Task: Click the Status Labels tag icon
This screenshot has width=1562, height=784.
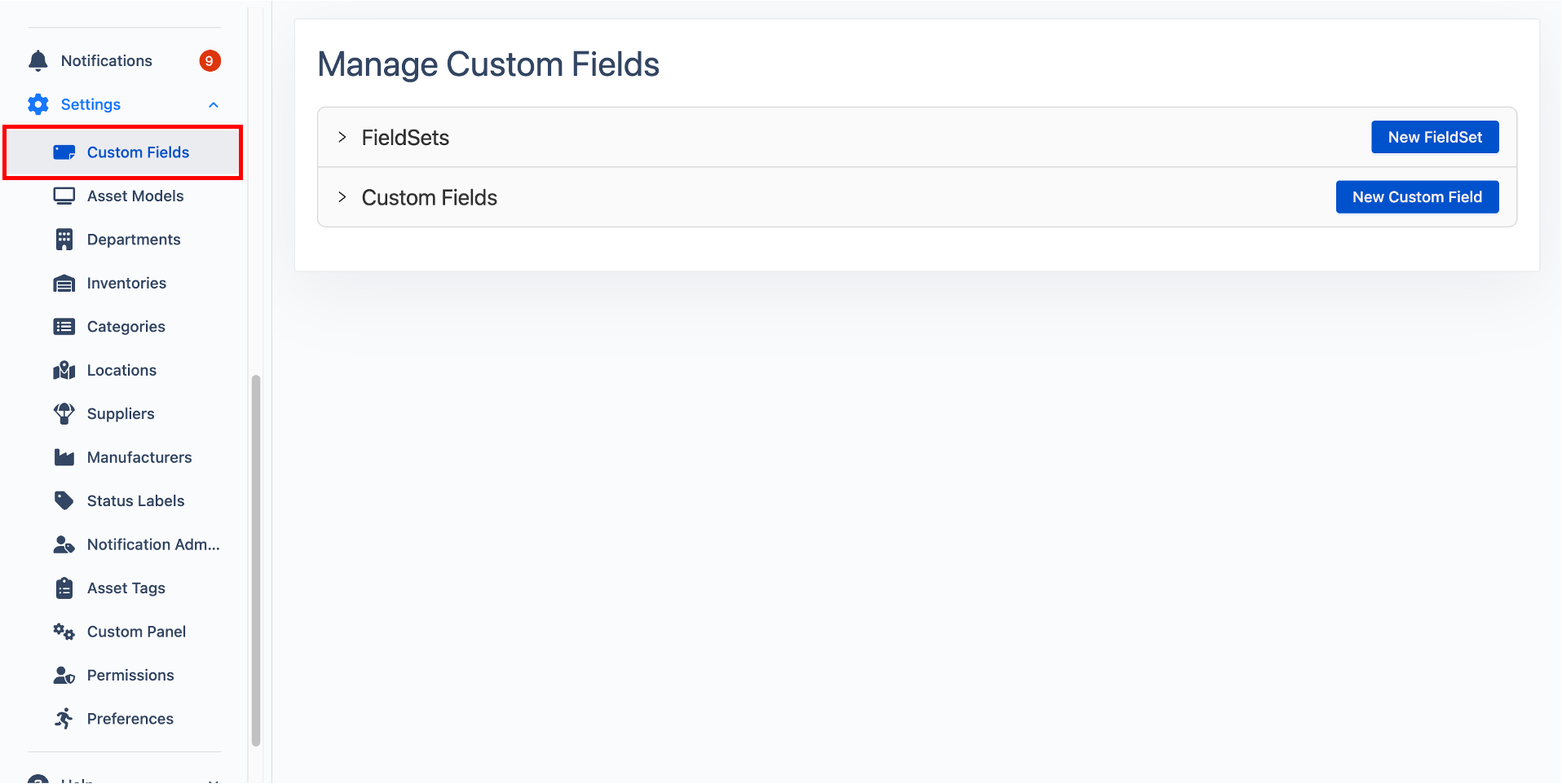Action: pyautogui.click(x=64, y=500)
